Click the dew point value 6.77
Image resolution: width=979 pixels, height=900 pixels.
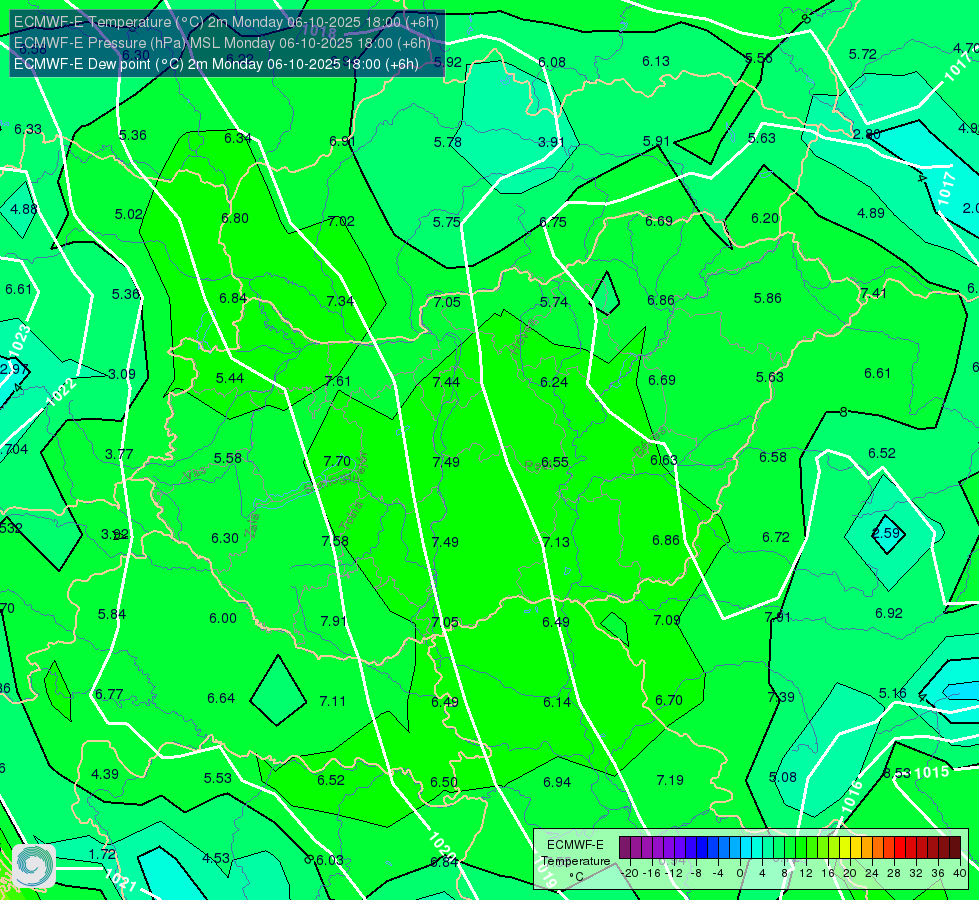coord(109,694)
